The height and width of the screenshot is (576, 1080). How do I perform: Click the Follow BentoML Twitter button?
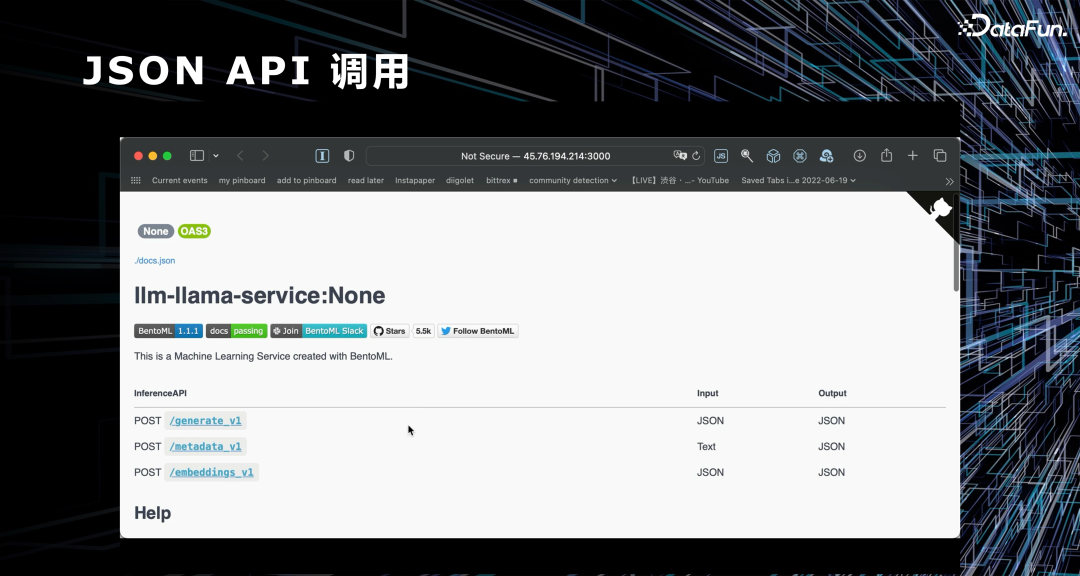coord(478,331)
